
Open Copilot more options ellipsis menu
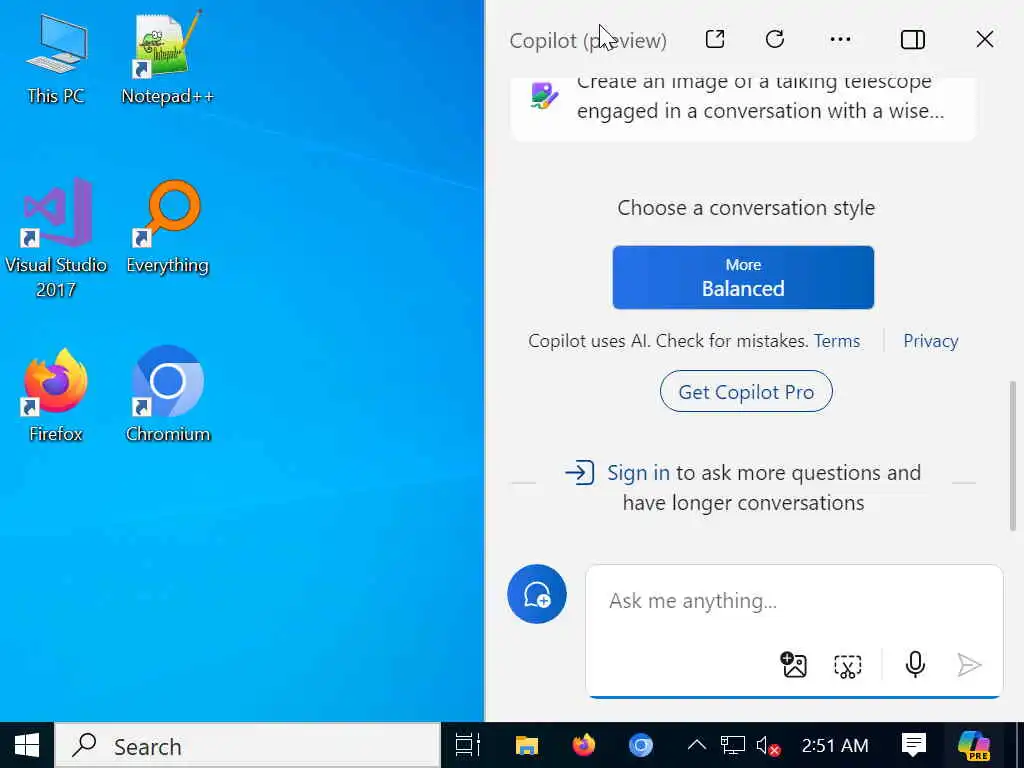pos(840,39)
